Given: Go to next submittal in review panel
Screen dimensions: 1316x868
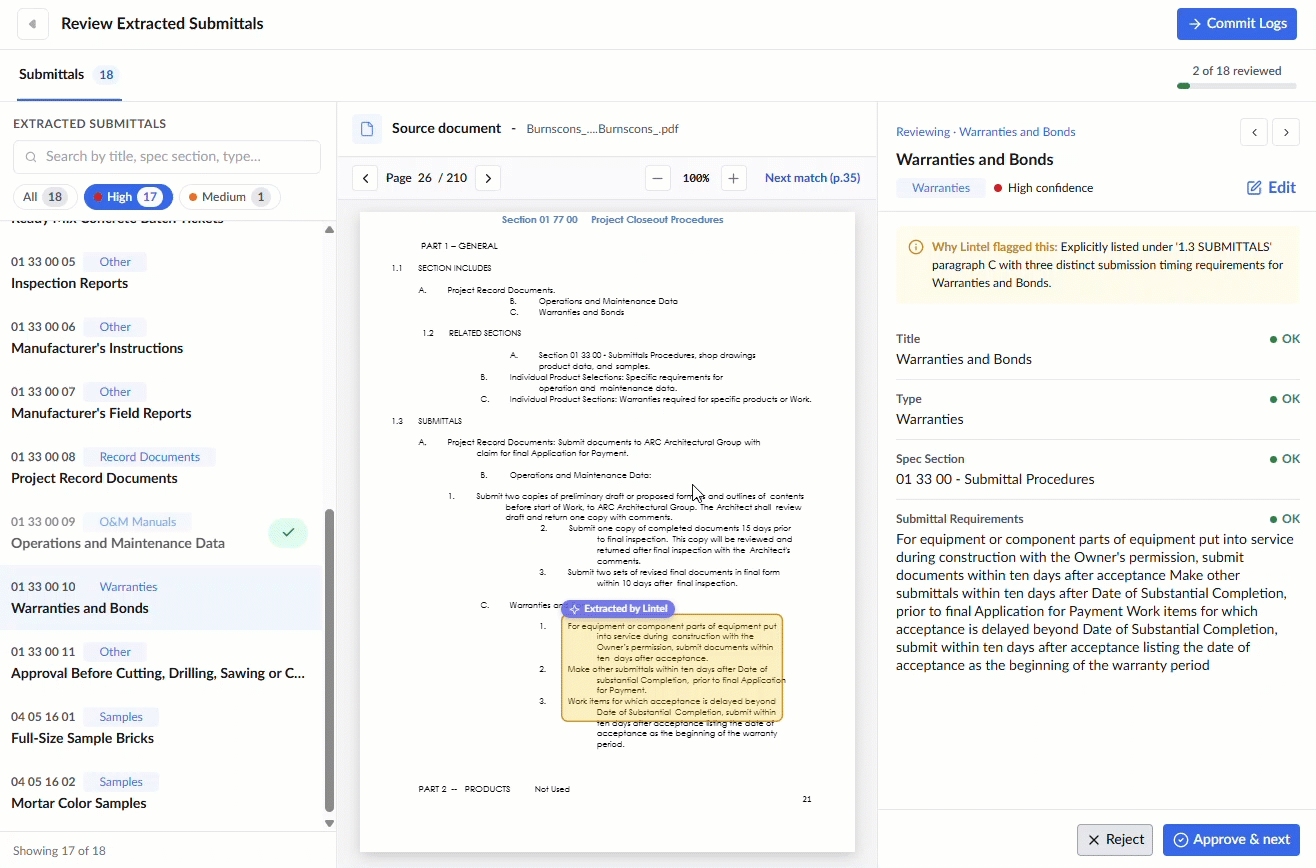Looking at the screenshot, I should click(1286, 132).
